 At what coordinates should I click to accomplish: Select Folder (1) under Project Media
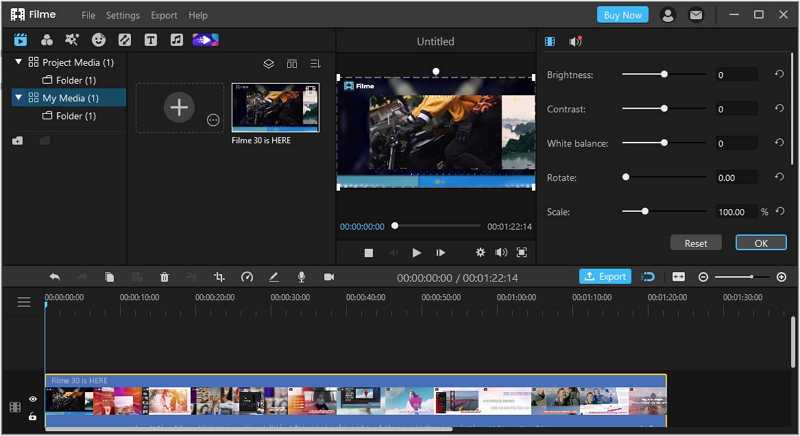pyautogui.click(x=69, y=80)
